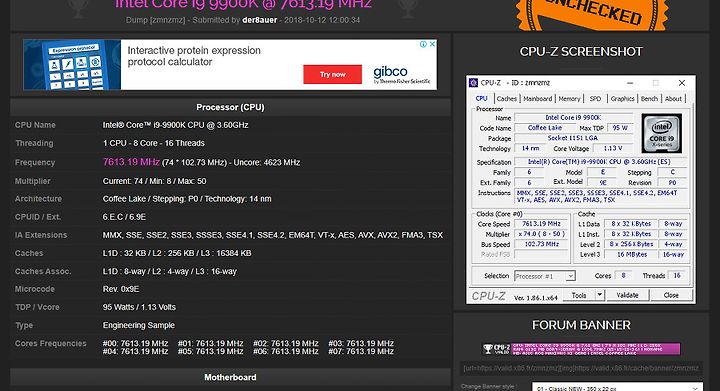Click the Intel Core i9 logo badge
The width and height of the screenshot is (720, 391).
[662, 133]
